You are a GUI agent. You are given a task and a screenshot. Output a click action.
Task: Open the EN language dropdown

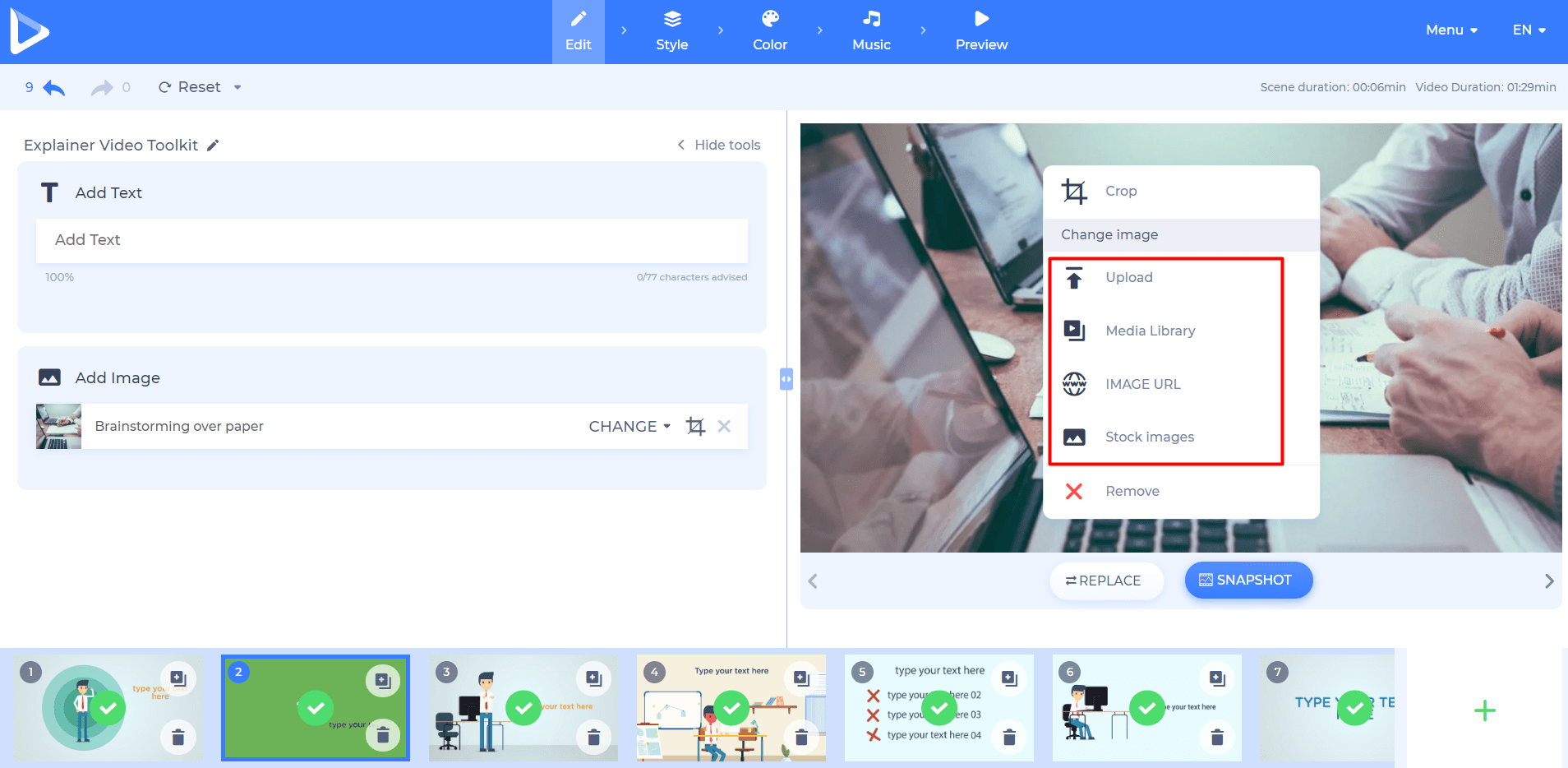pos(1530,30)
